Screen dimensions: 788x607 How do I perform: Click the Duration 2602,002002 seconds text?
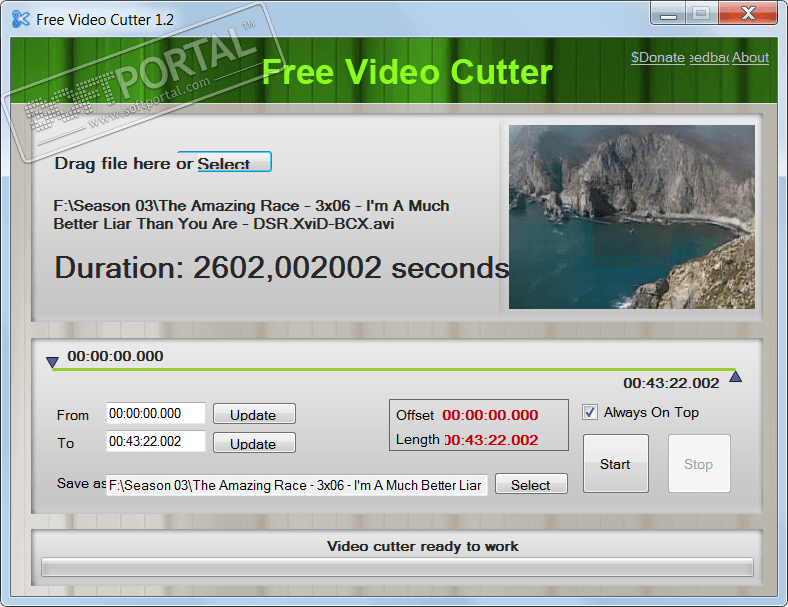282,267
